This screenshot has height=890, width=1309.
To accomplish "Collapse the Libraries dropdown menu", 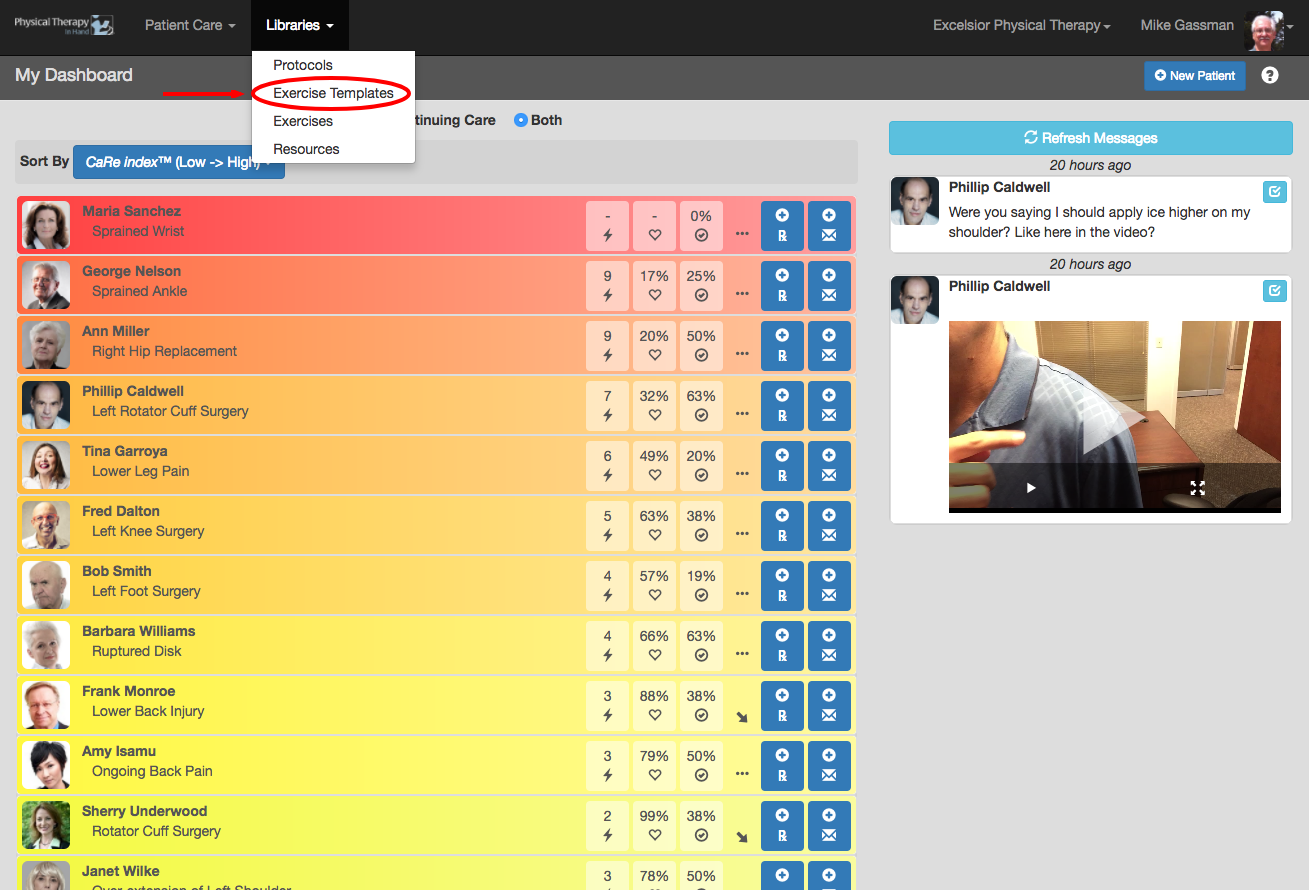I will point(300,25).
